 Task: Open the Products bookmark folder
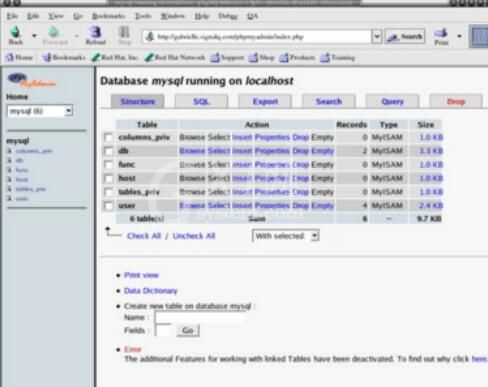[x=297, y=58]
